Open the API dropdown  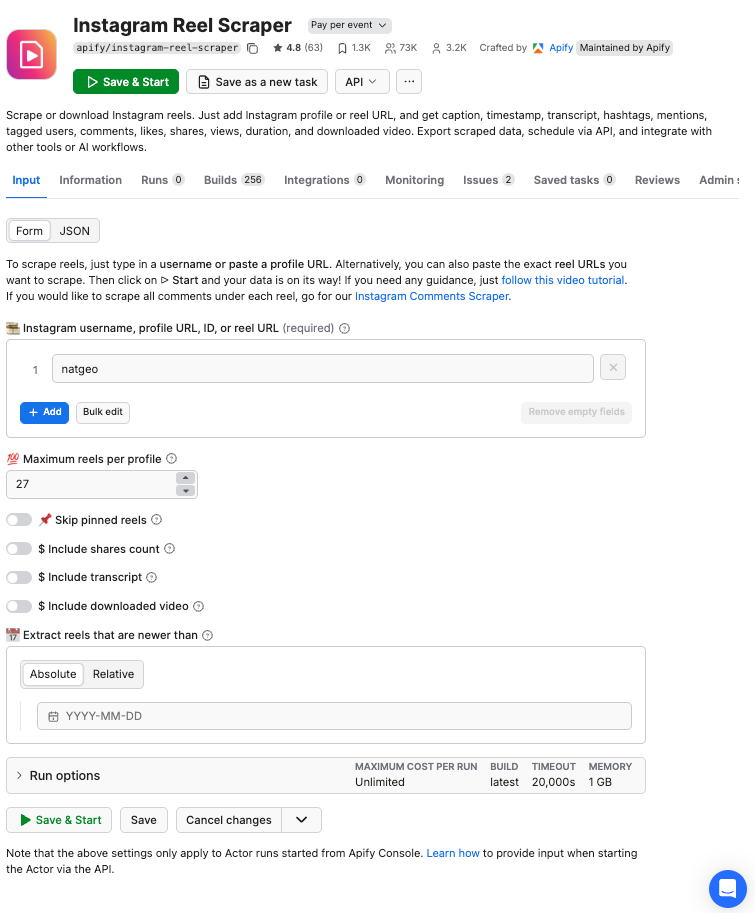coord(362,81)
